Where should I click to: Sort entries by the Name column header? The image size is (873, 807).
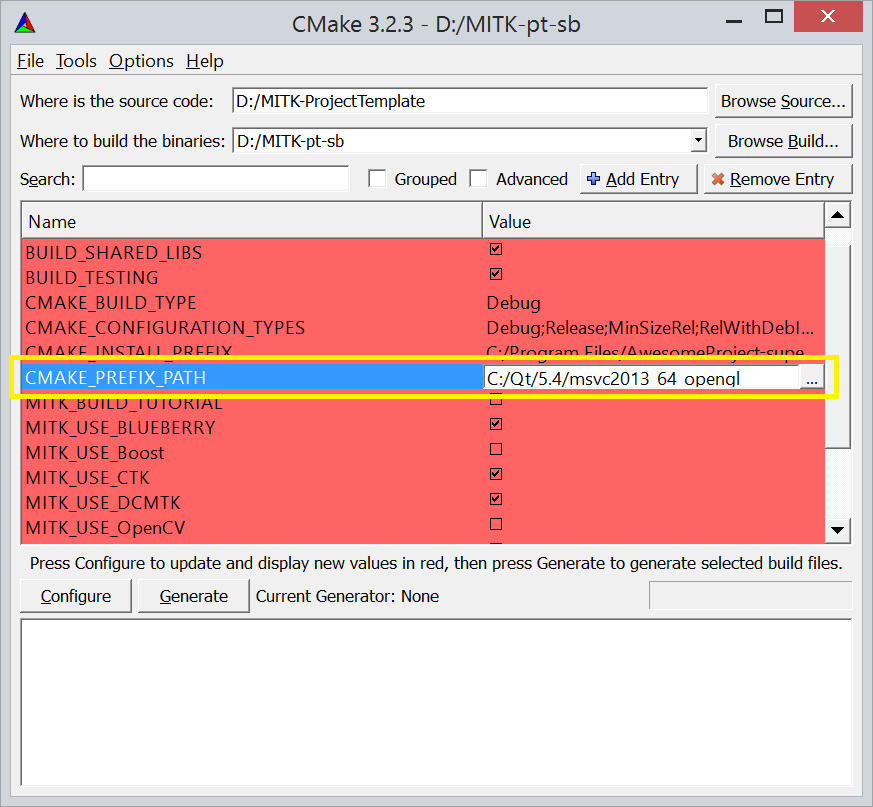[x=250, y=221]
